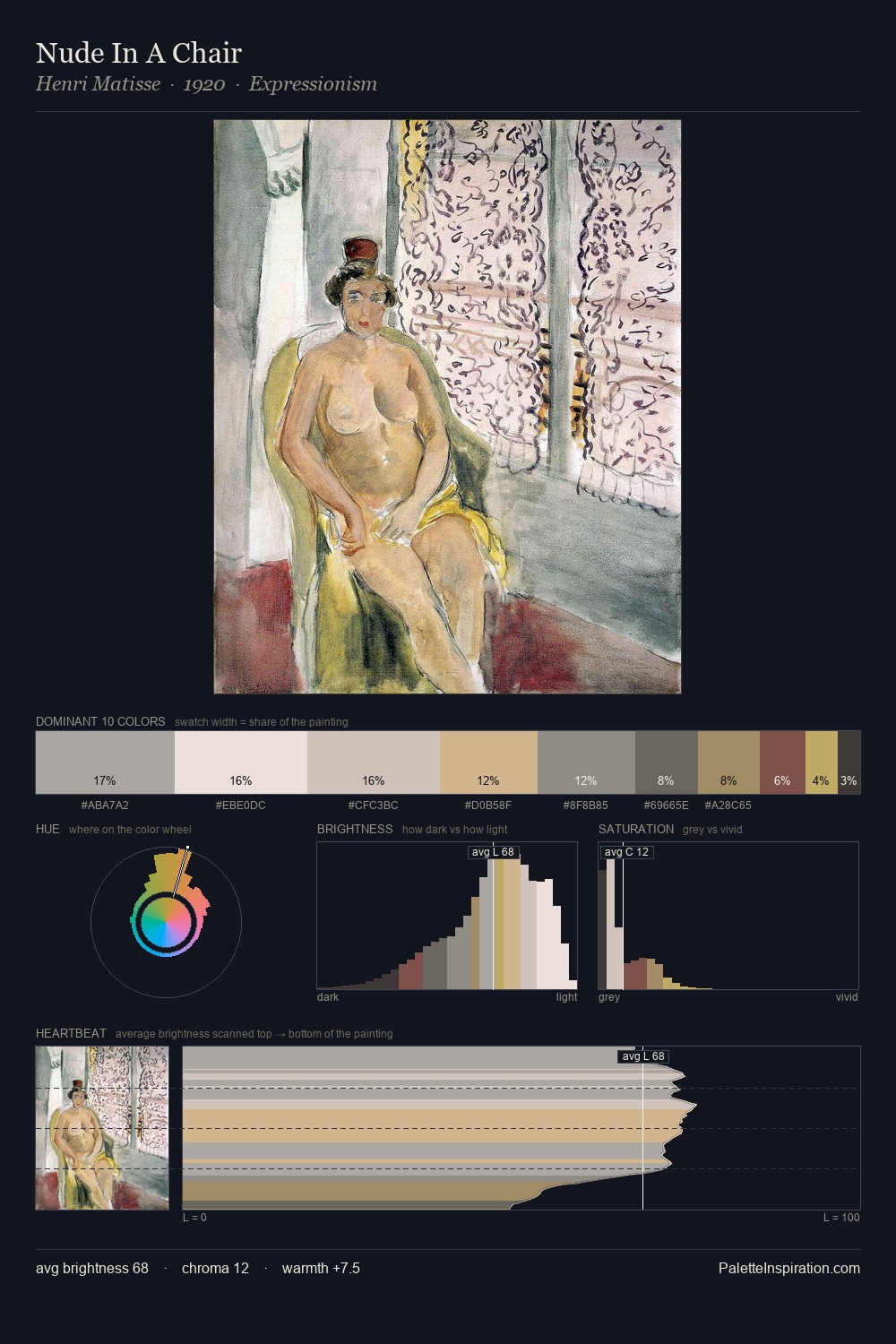Click the 'HUE' section heading
The width and height of the screenshot is (896, 1344).
(x=47, y=829)
